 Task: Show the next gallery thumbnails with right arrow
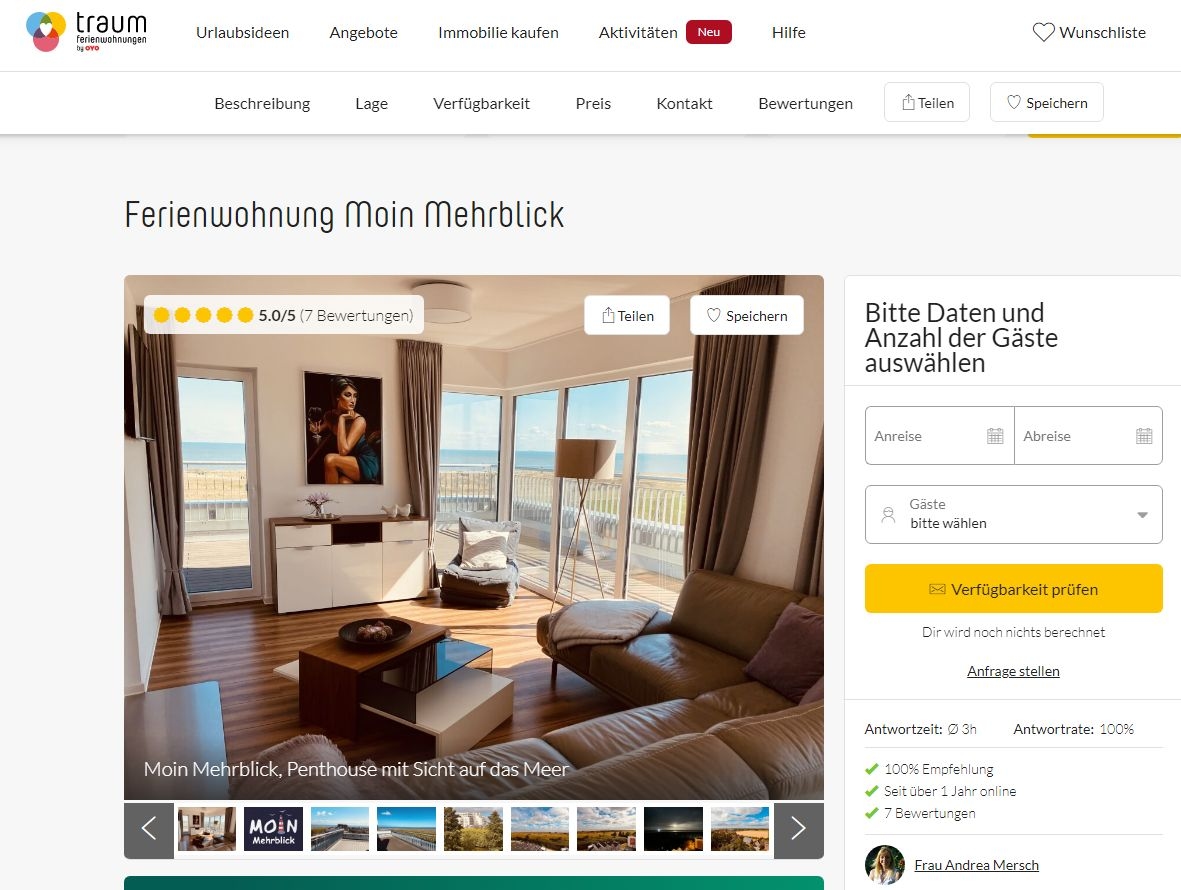pyautogui.click(x=798, y=829)
